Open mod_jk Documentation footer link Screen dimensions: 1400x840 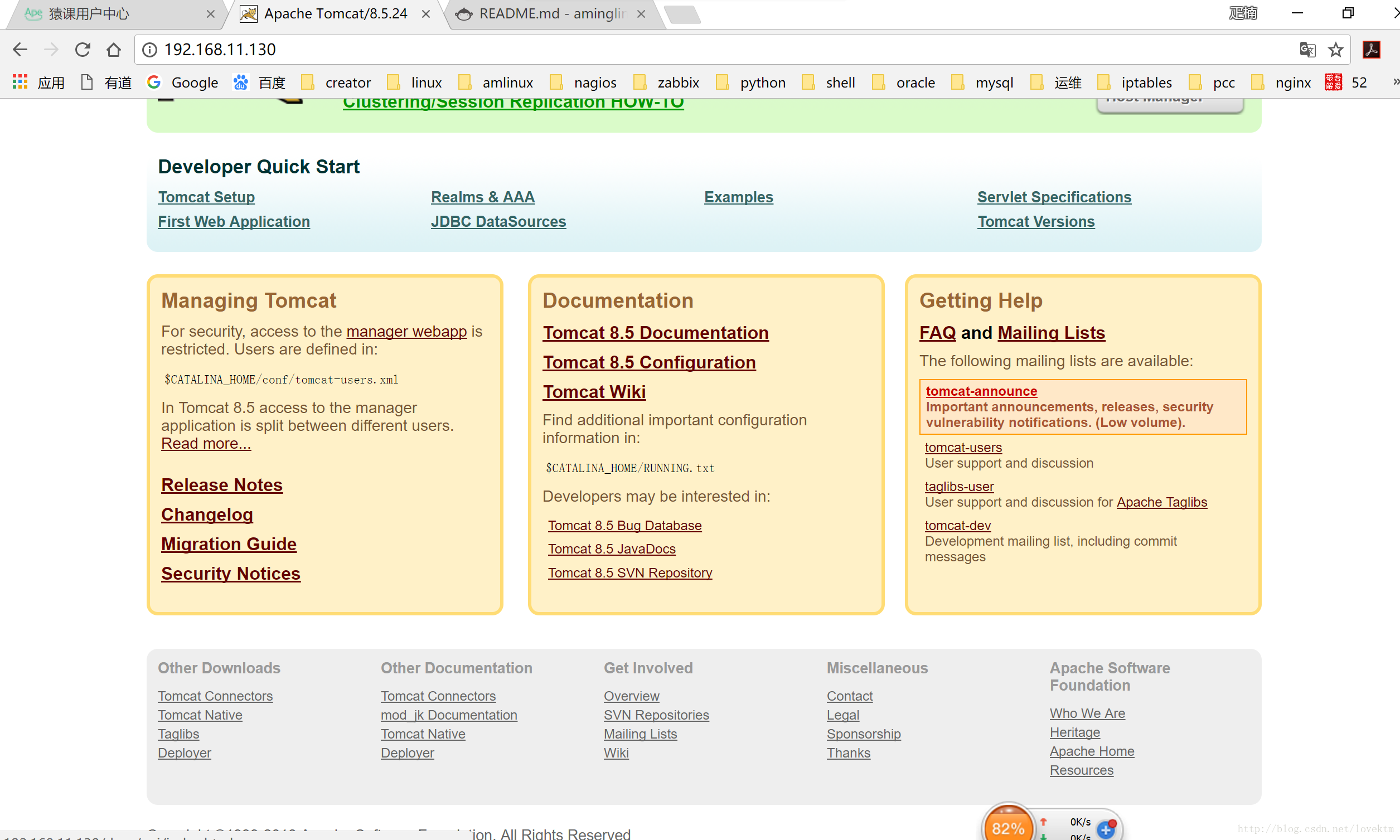click(x=449, y=715)
